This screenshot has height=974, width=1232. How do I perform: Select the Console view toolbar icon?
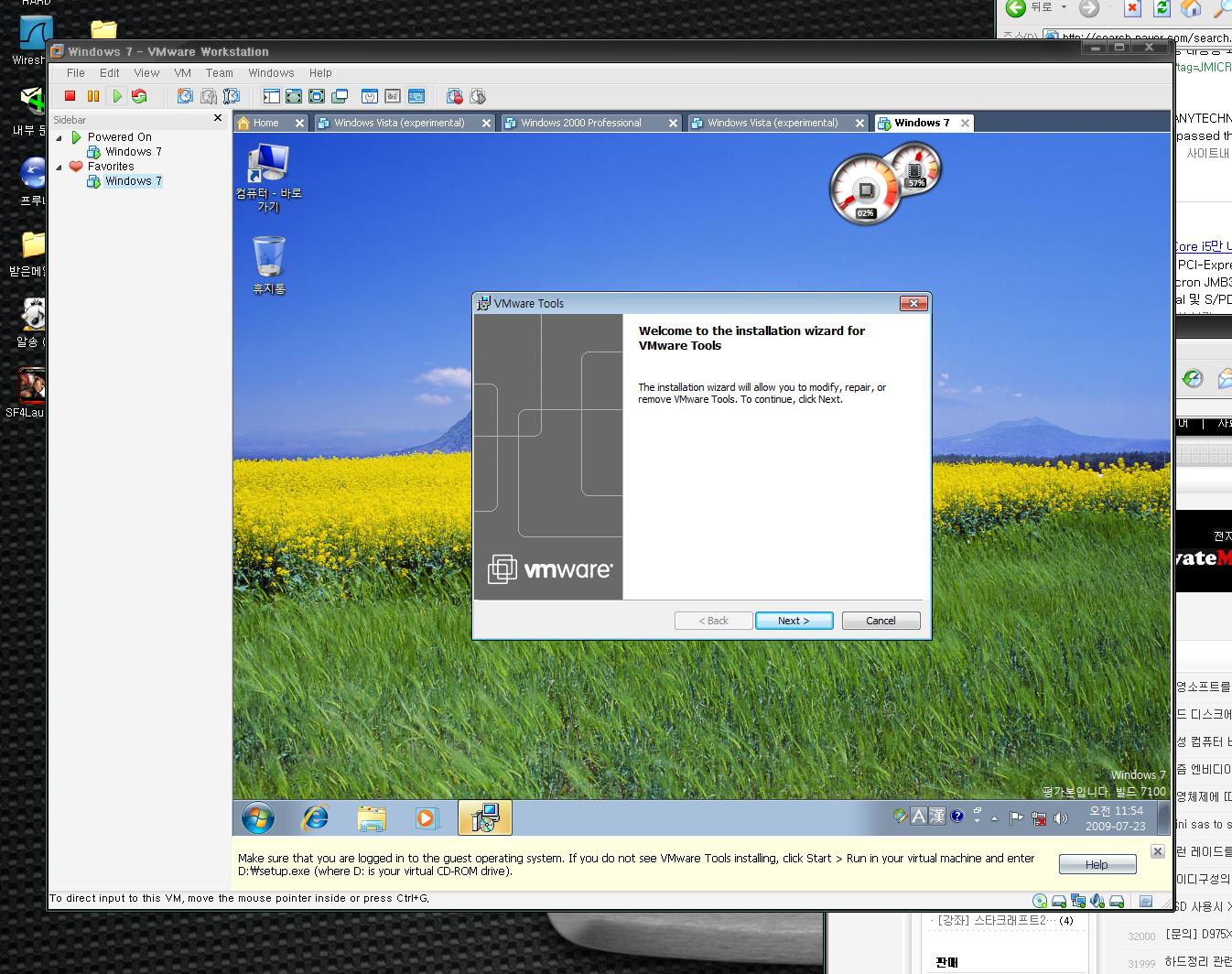(416, 96)
